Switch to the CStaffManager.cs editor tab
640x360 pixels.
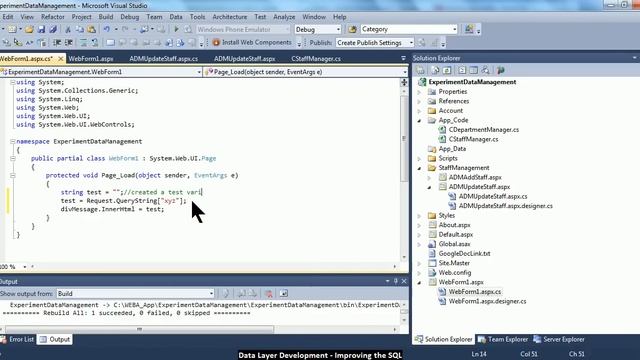(316, 59)
